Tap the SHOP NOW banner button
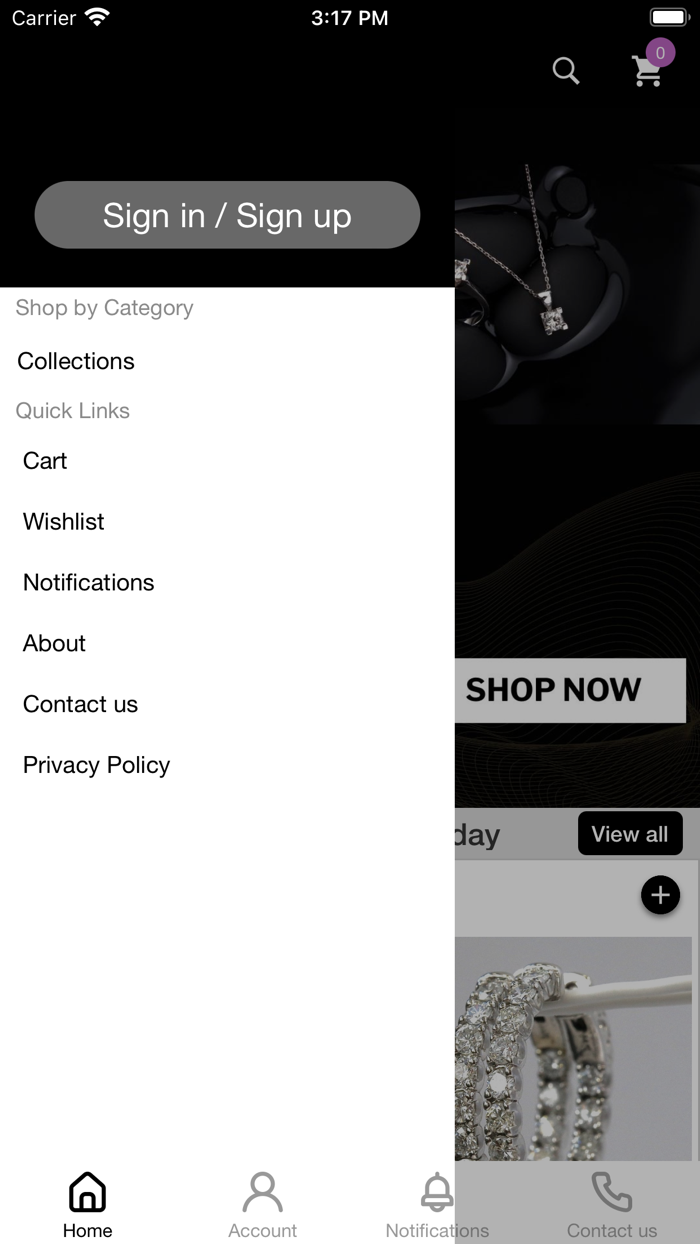The width and height of the screenshot is (700, 1244). [x=570, y=690]
